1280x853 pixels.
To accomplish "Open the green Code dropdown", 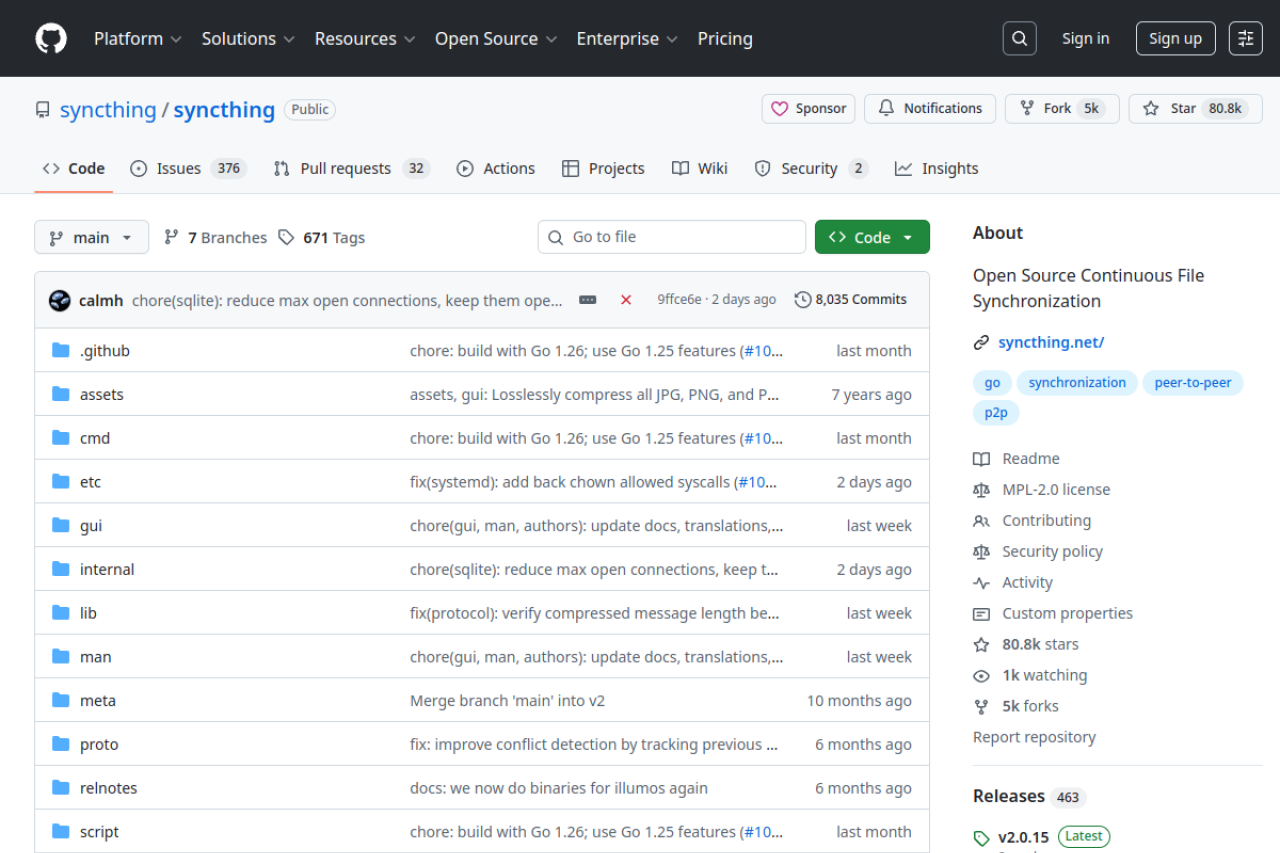I will click(x=872, y=237).
